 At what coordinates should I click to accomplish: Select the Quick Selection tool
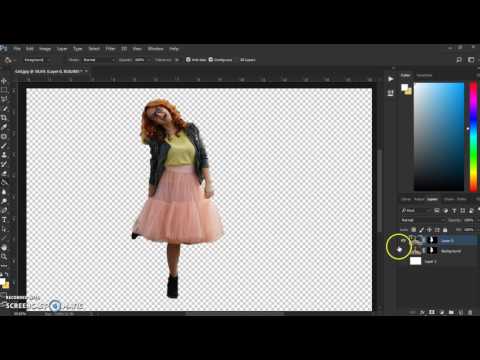pyautogui.click(x=4, y=109)
